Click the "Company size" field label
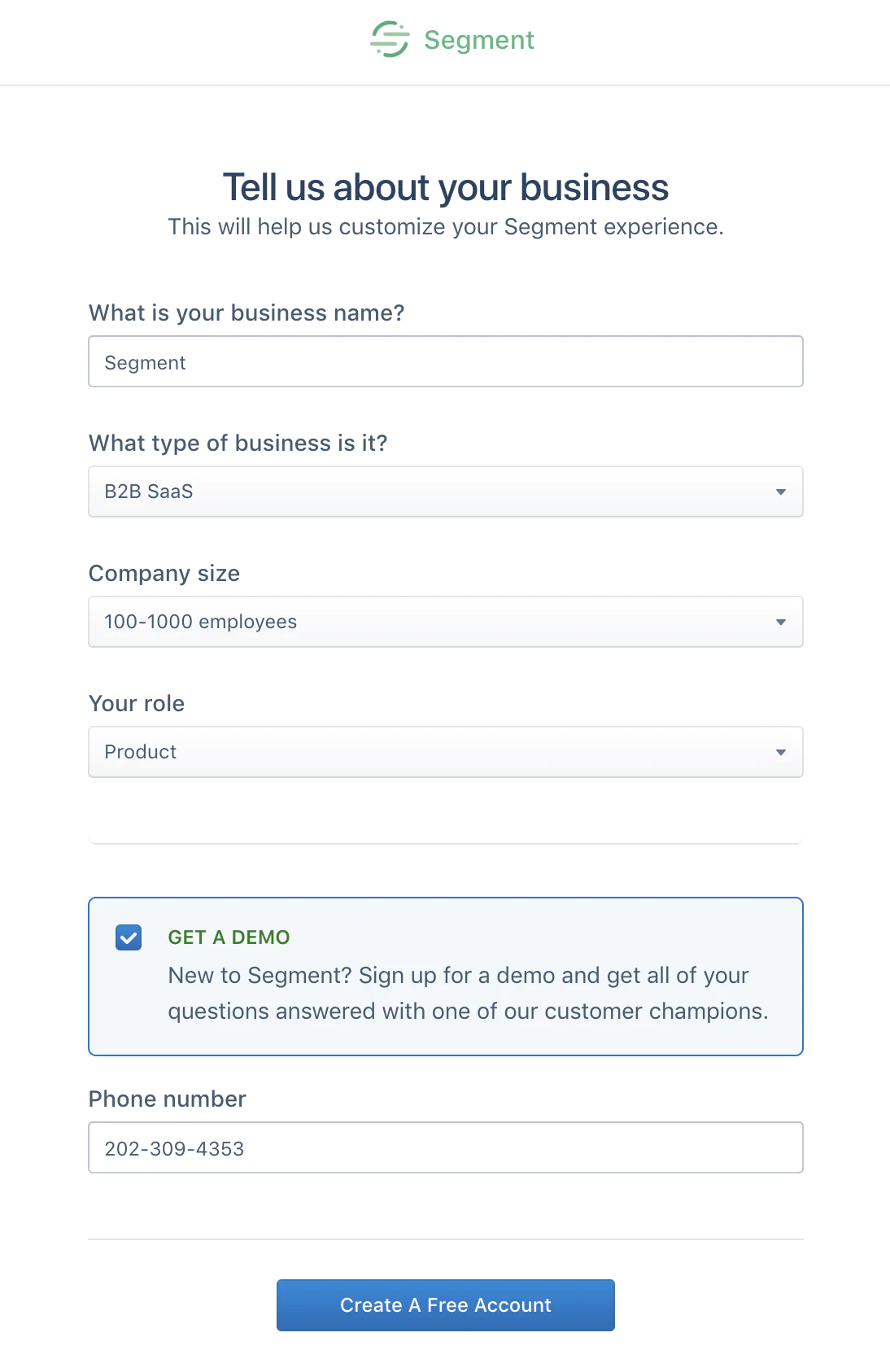The height and width of the screenshot is (1372, 890). pos(164,574)
